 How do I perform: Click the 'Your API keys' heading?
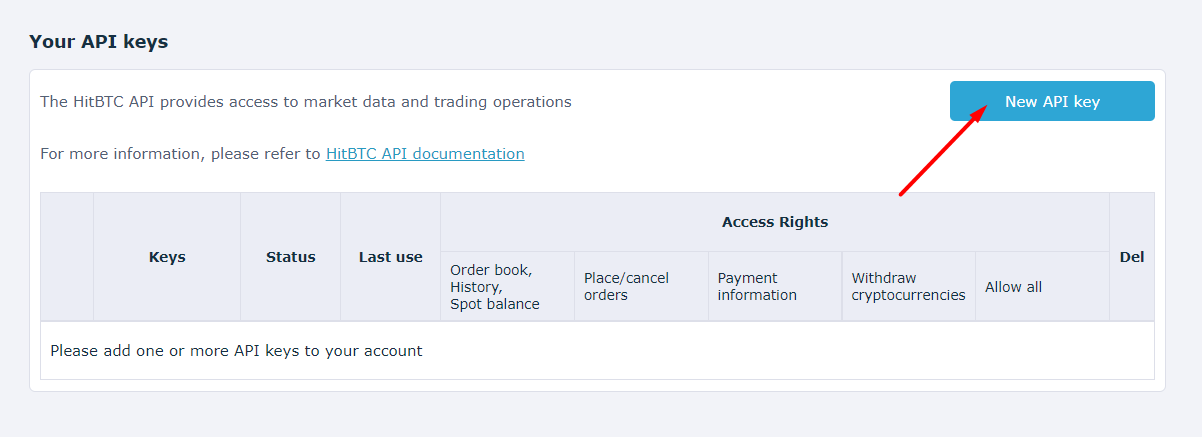pos(98,42)
